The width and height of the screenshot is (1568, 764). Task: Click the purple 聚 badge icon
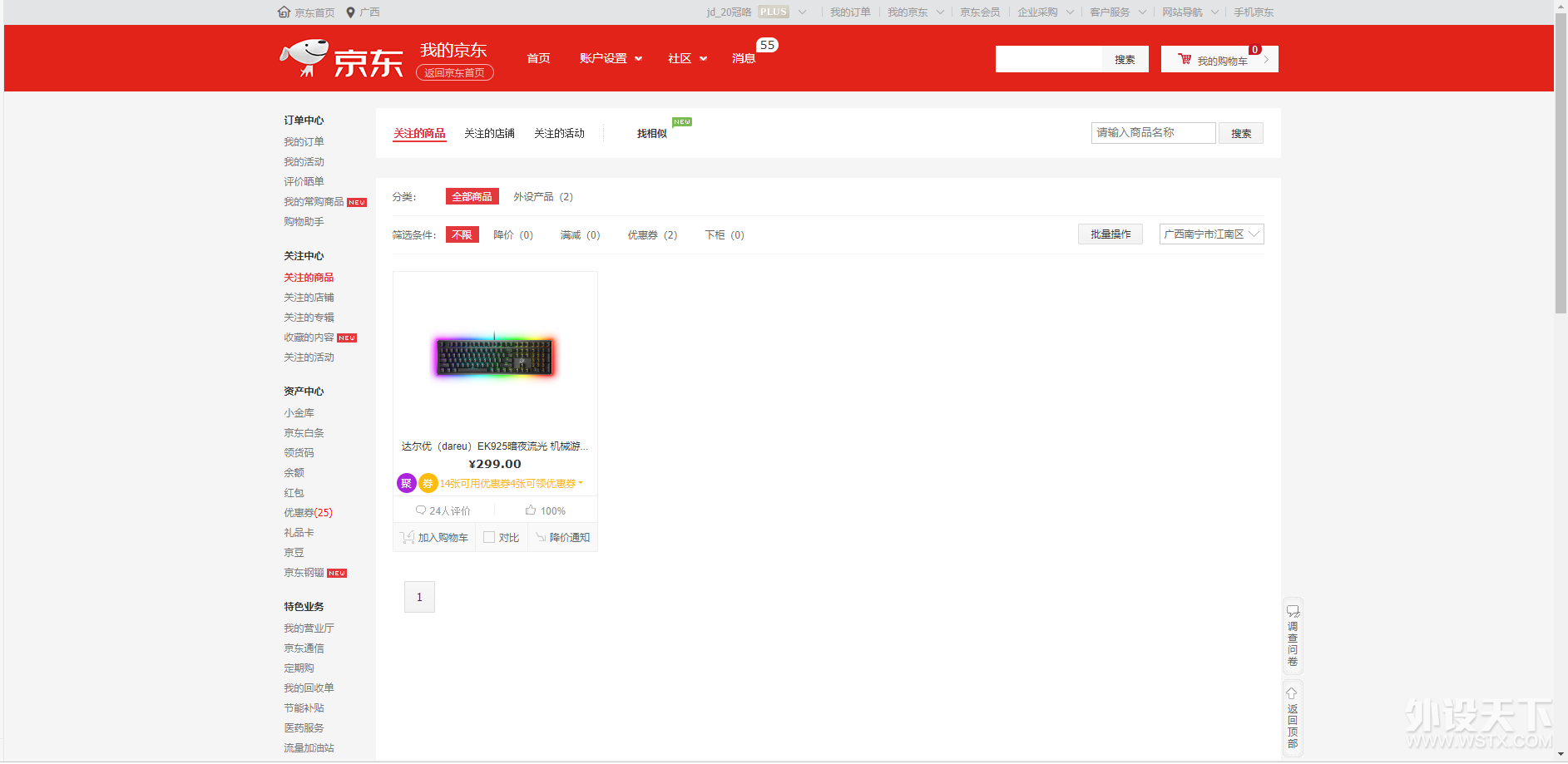pos(407,483)
